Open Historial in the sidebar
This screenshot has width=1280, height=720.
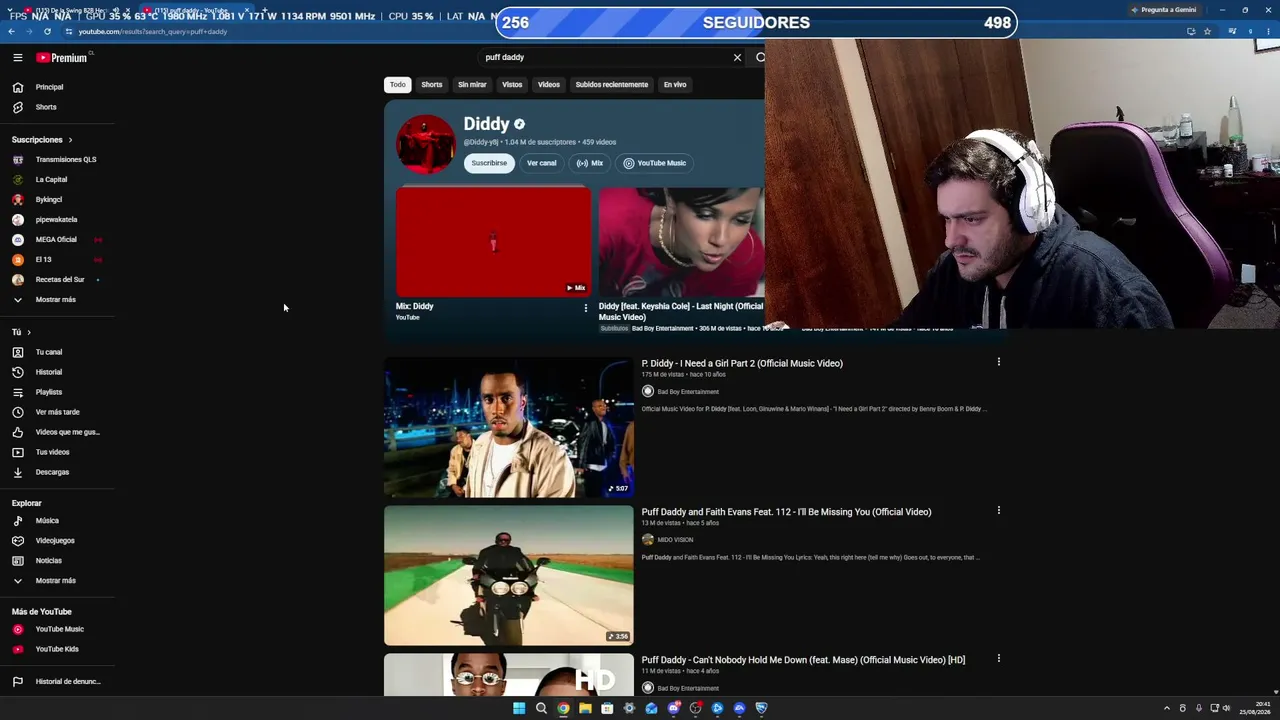click(x=48, y=372)
